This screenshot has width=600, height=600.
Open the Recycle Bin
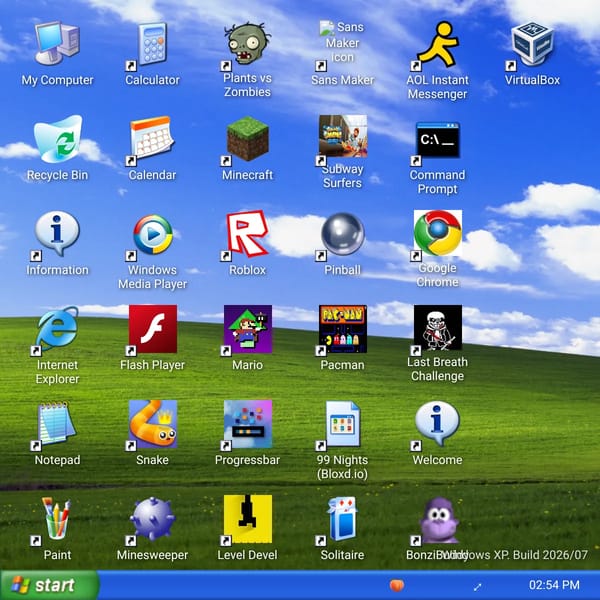[x=58, y=139]
